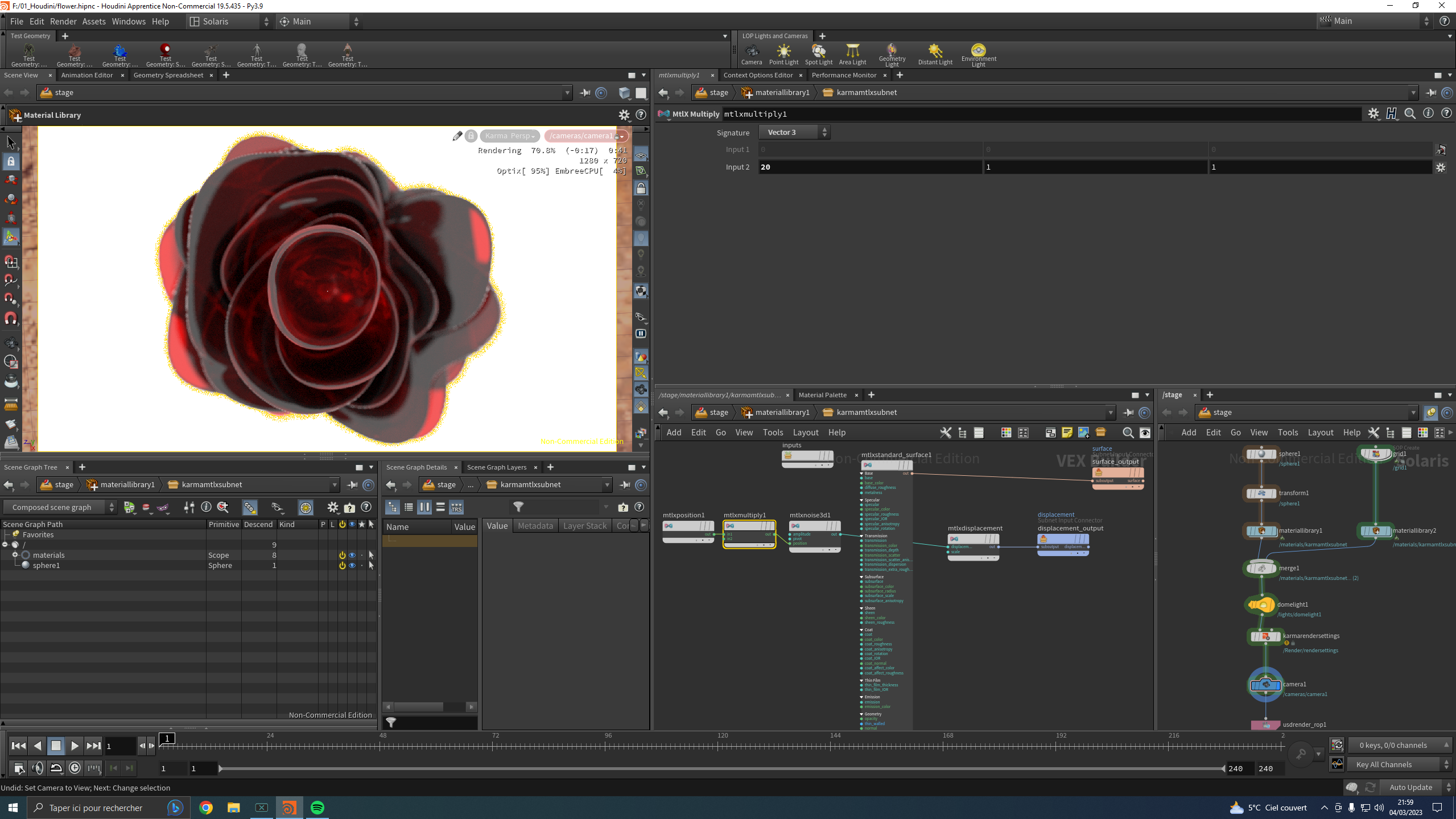Play the timeline forward
This screenshot has width=1456, height=819.
pyautogui.click(x=75, y=746)
